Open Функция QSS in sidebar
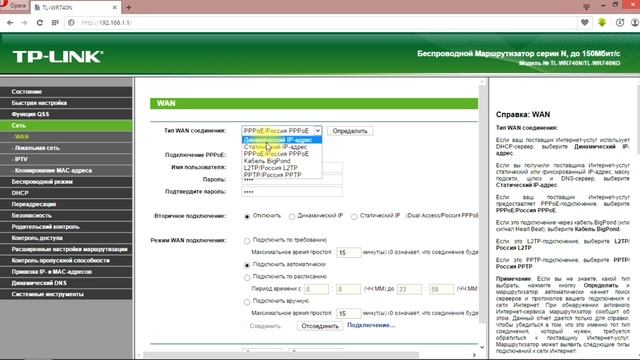640x360 pixels. pos(66,114)
